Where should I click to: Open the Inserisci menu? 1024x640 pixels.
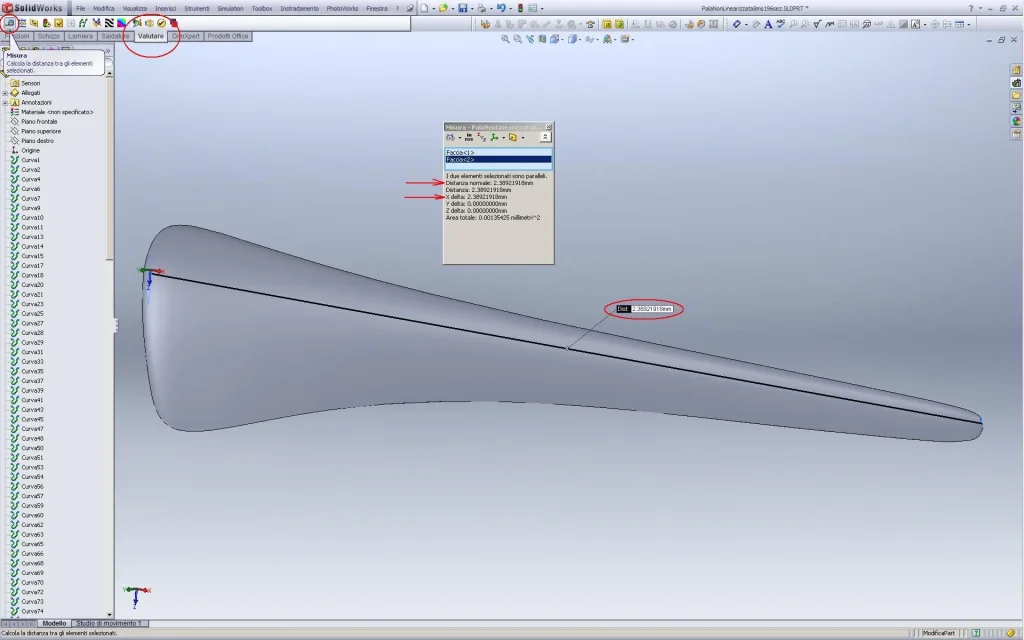coord(166,7)
